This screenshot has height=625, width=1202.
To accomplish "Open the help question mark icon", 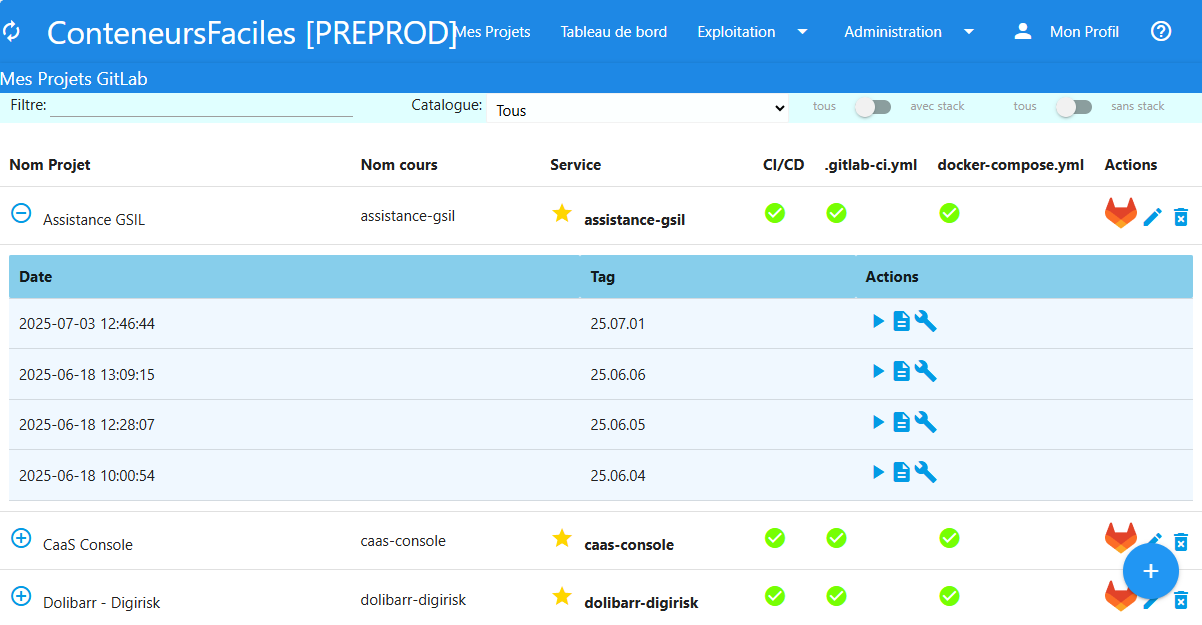I will click(1160, 31).
